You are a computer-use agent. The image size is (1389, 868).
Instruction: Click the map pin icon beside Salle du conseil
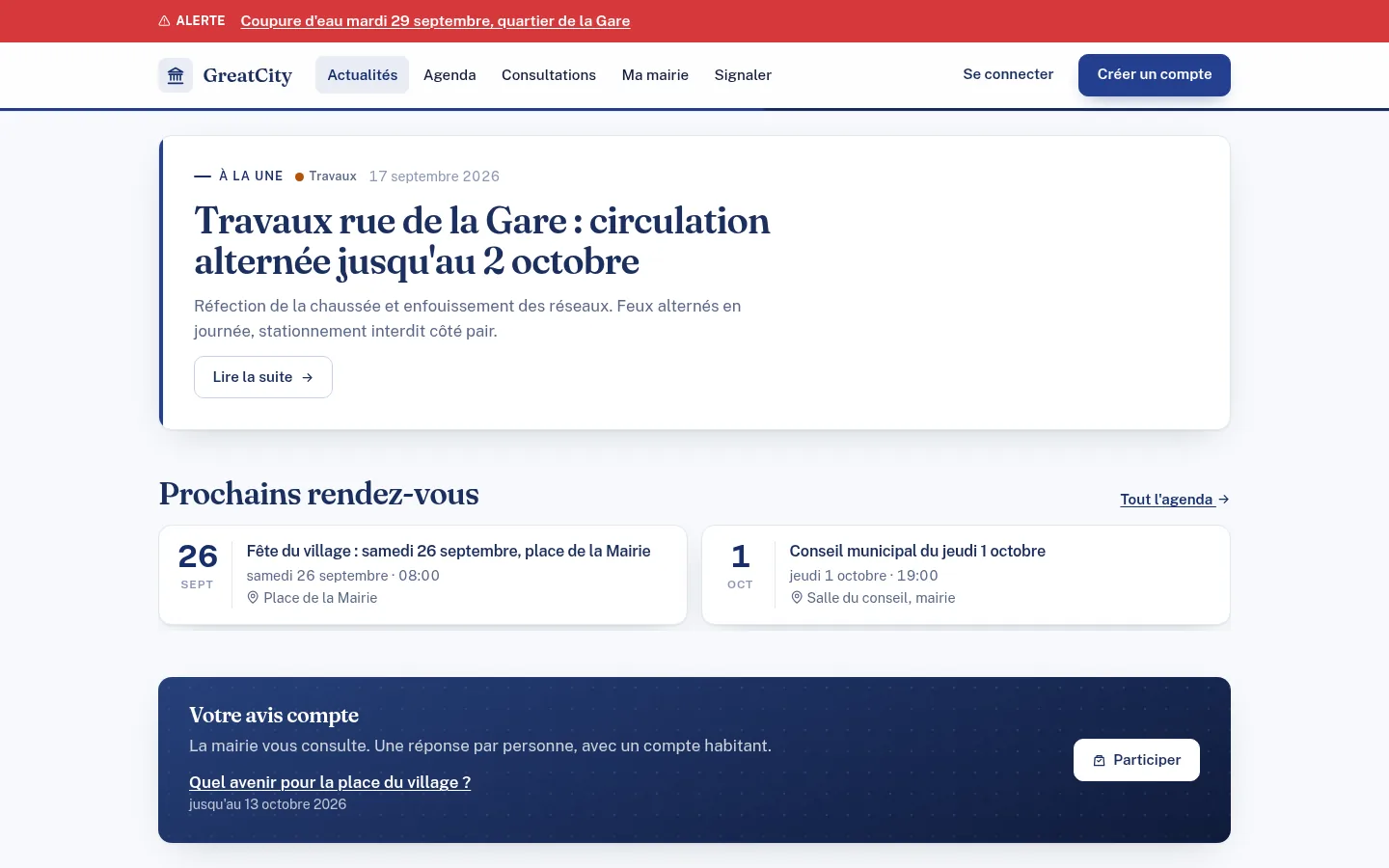coord(797,598)
